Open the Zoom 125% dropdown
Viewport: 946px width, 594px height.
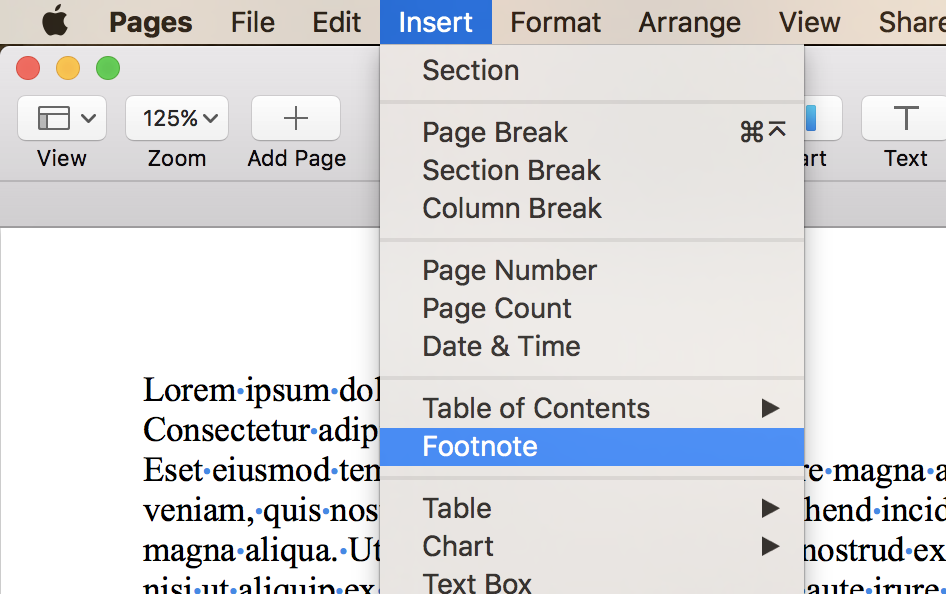coord(177,119)
